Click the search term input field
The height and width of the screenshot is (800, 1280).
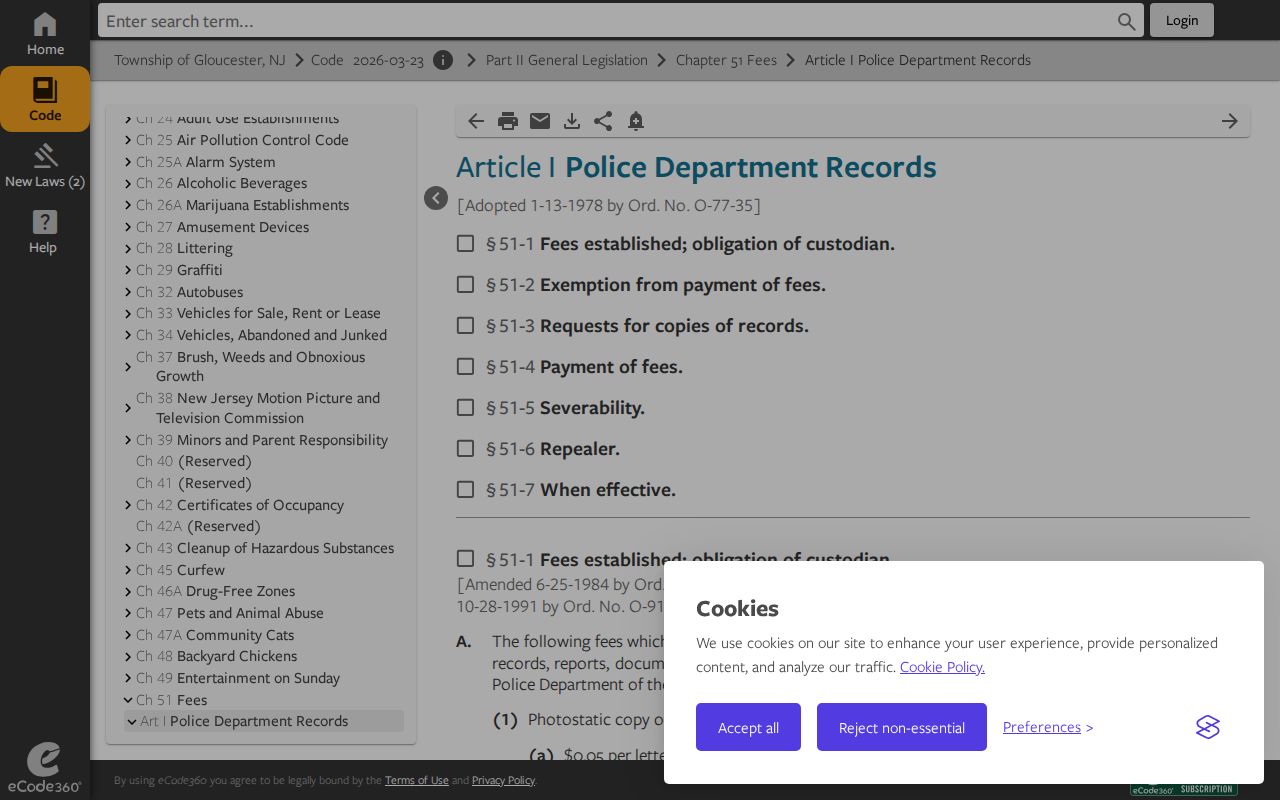coord(608,21)
